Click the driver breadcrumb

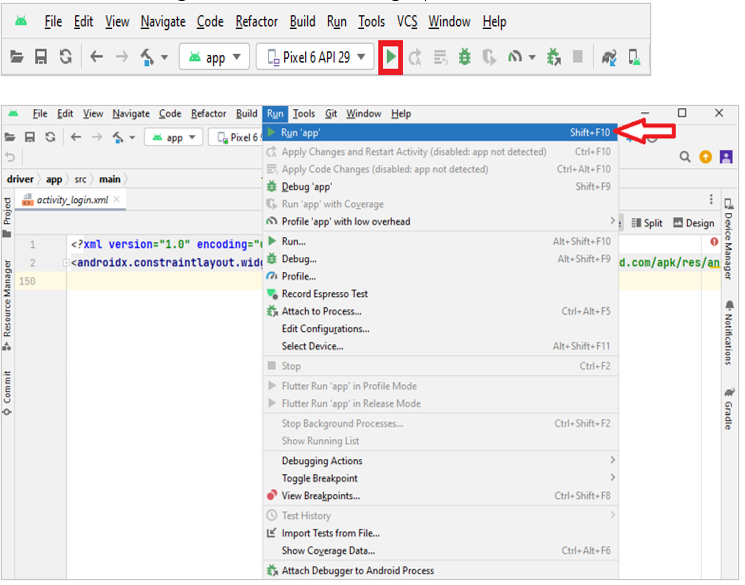click(x=20, y=179)
